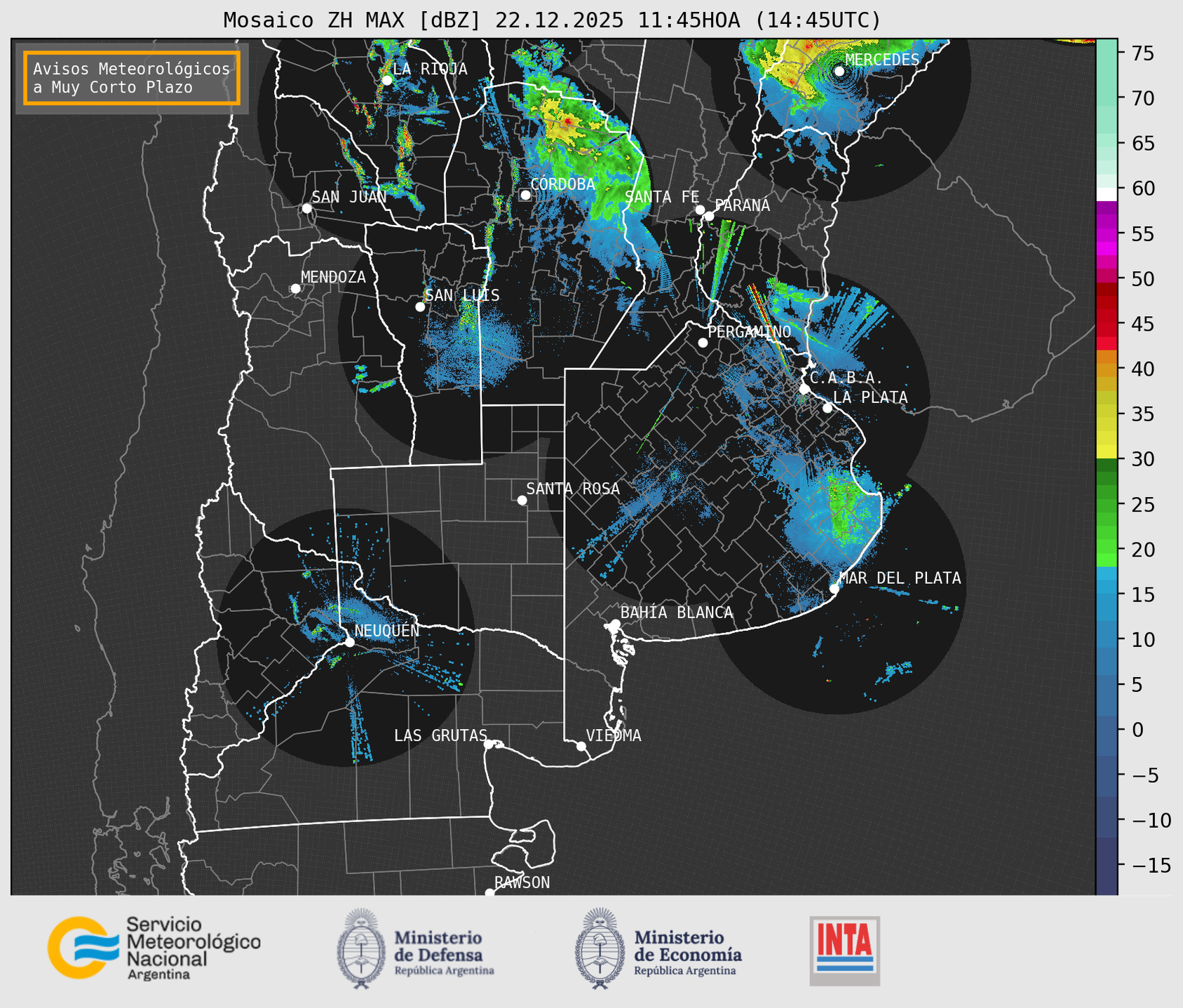This screenshot has width=1183, height=1008.
Task: Click the PERGAMINO label text
Action: [x=750, y=332]
